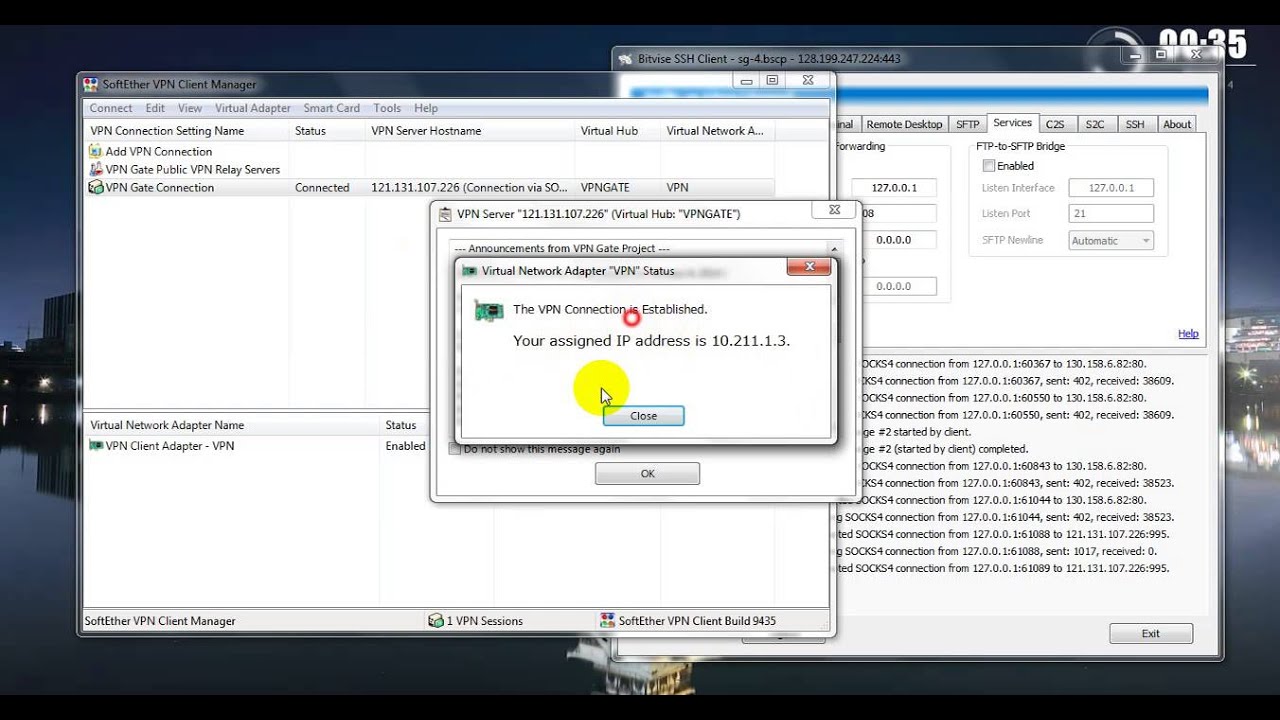
Task: Open the Help link in Bitvise
Action: click(1188, 334)
